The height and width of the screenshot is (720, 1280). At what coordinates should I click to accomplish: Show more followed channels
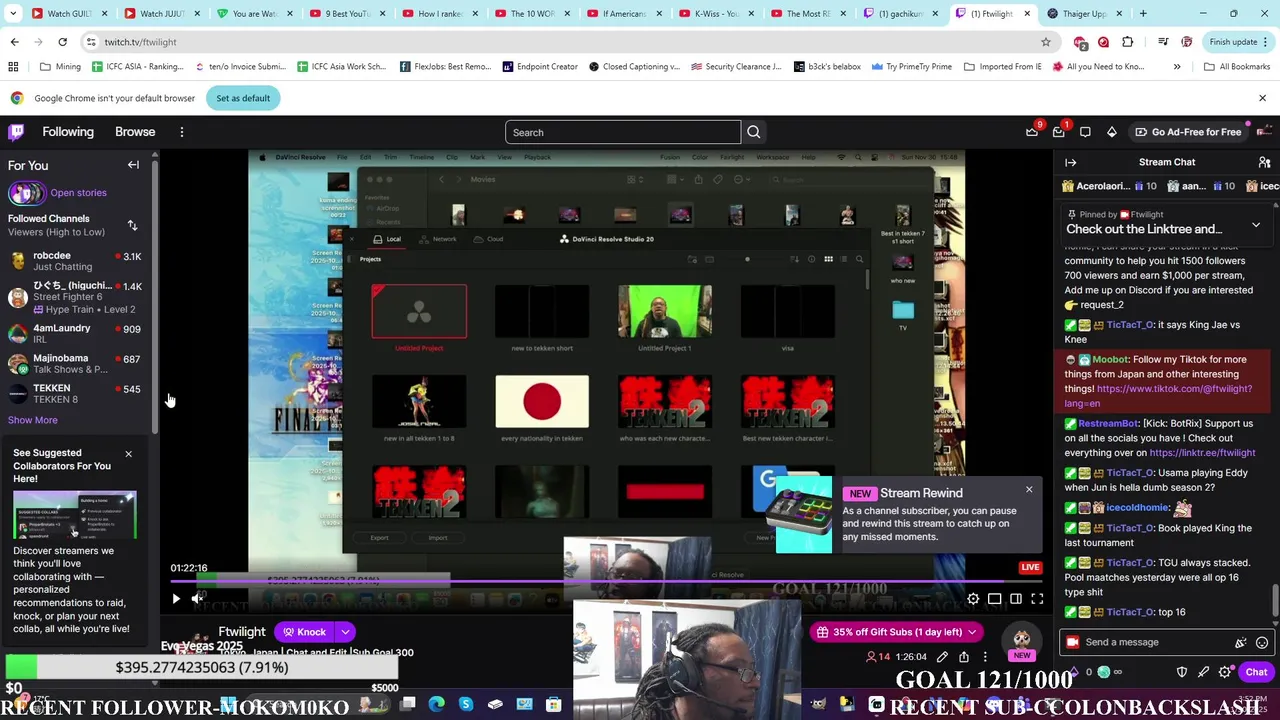33,420
